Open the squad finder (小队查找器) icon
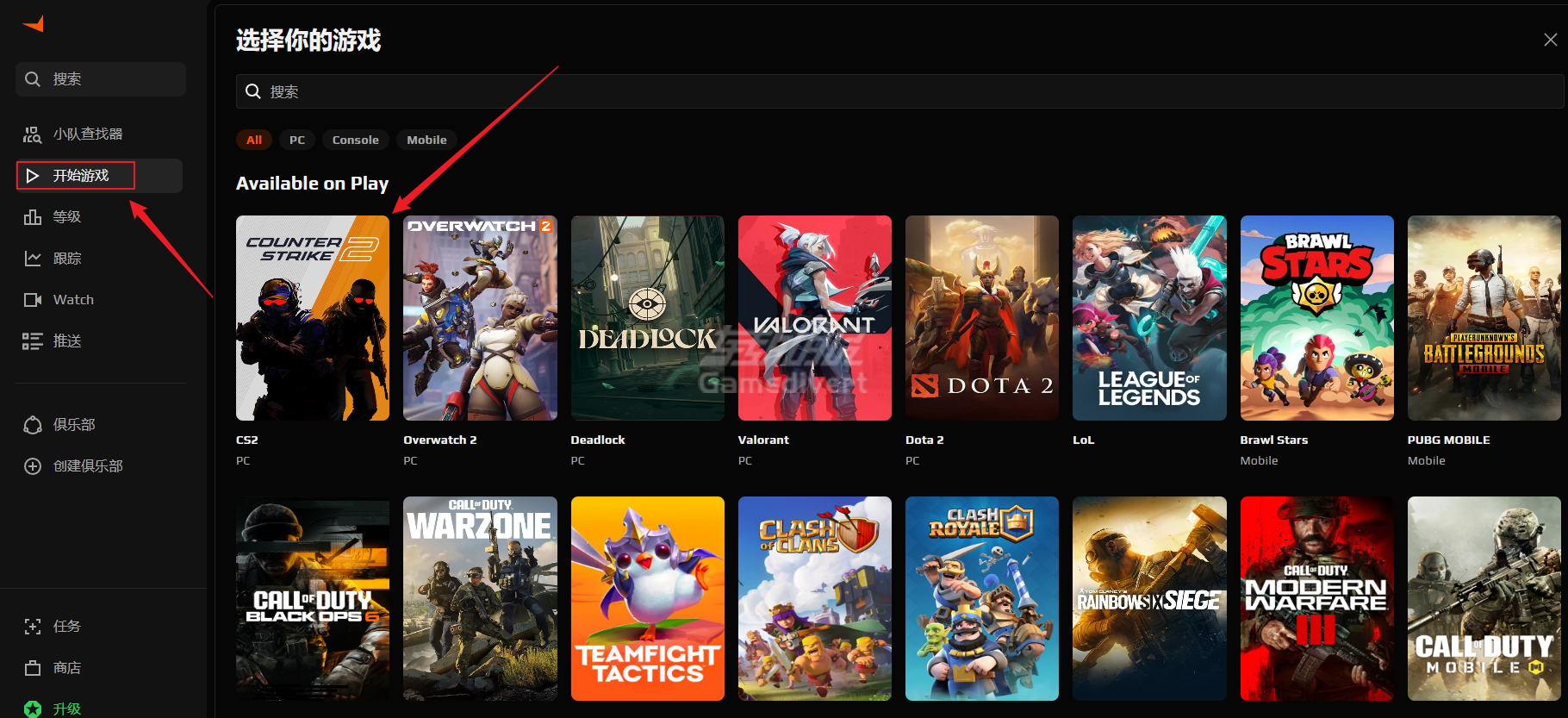This screenshot has height=718, width=1568. tap(33, 134)
